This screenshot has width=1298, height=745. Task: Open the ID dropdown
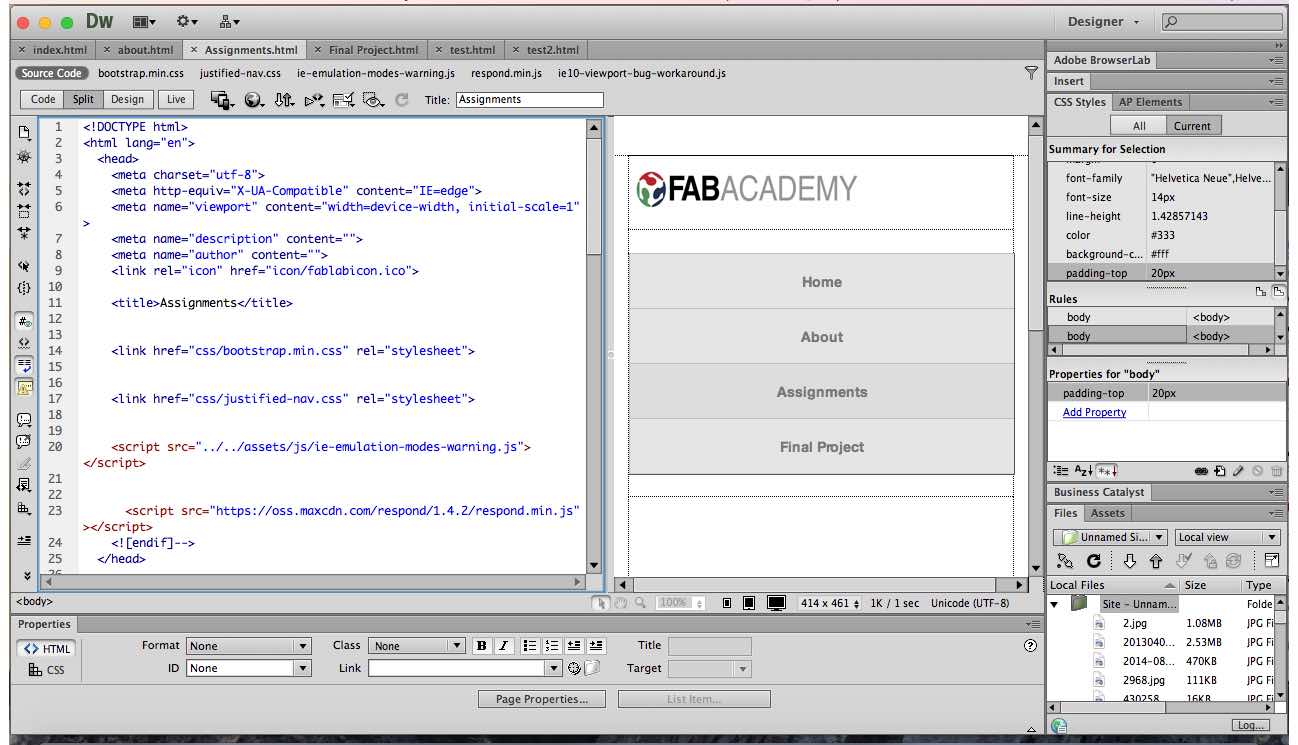click(x=249, y=668)
